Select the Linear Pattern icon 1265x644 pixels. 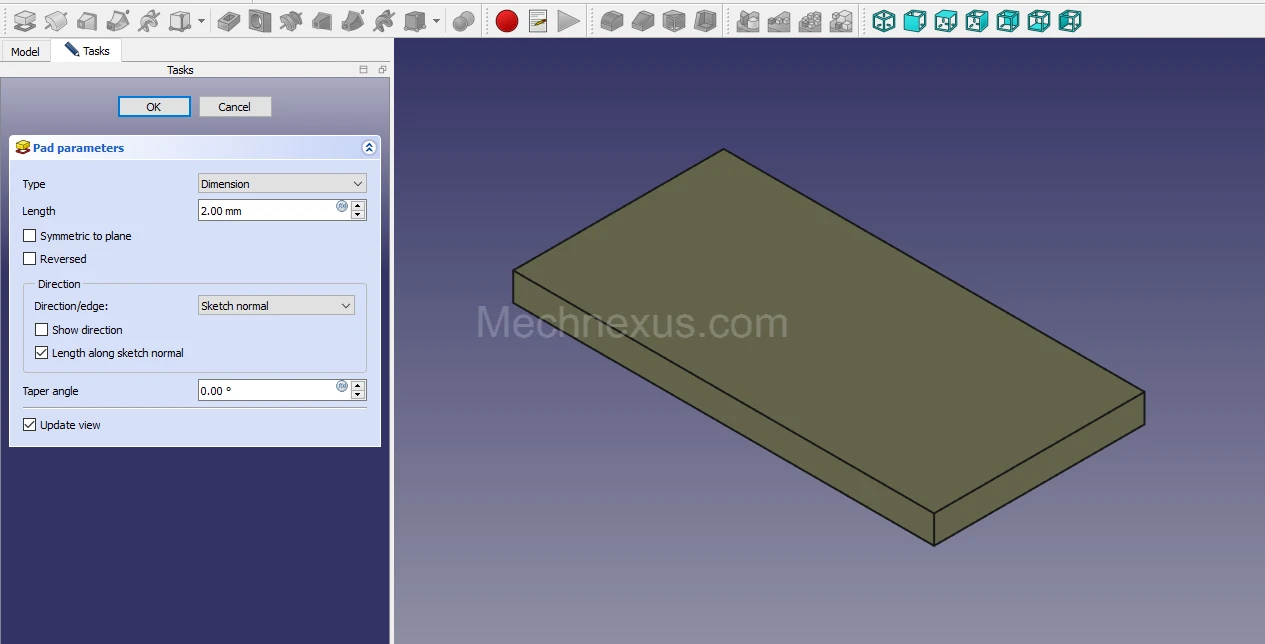point(779,20)
